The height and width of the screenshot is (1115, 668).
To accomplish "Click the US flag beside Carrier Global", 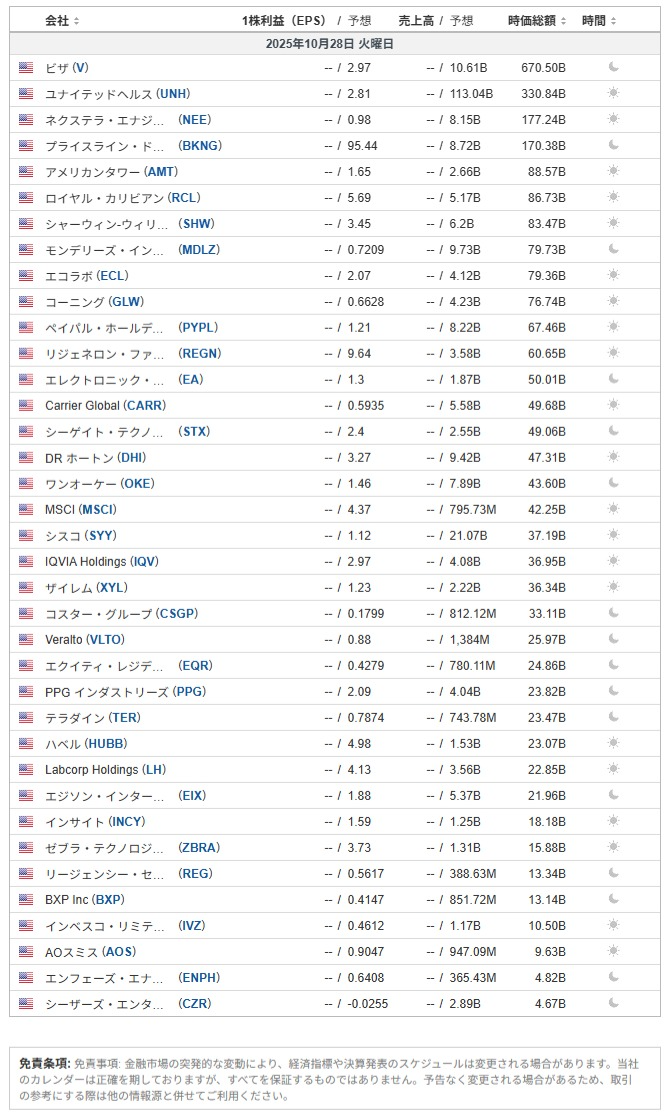I will [x=26, y=406].
